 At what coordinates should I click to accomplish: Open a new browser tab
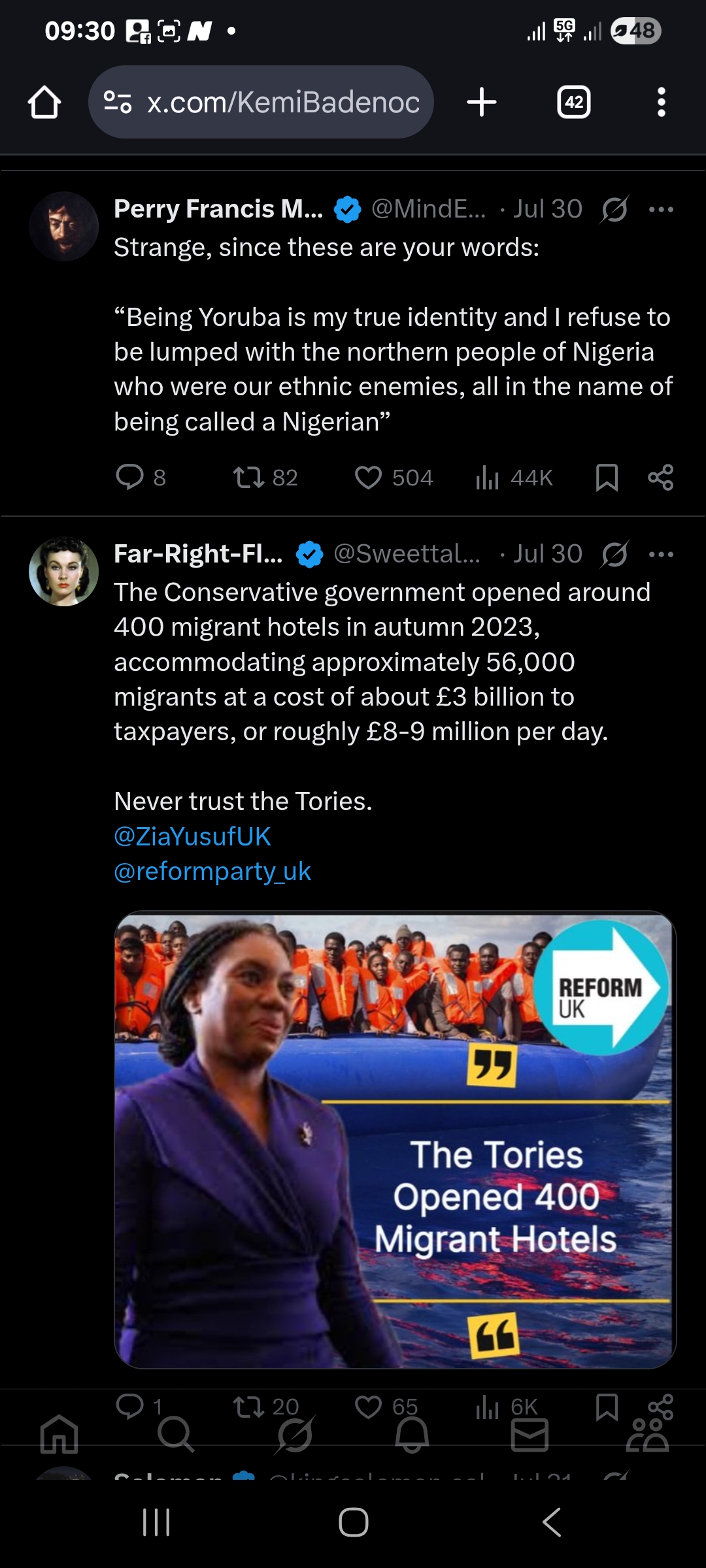(x=482, y=103)
